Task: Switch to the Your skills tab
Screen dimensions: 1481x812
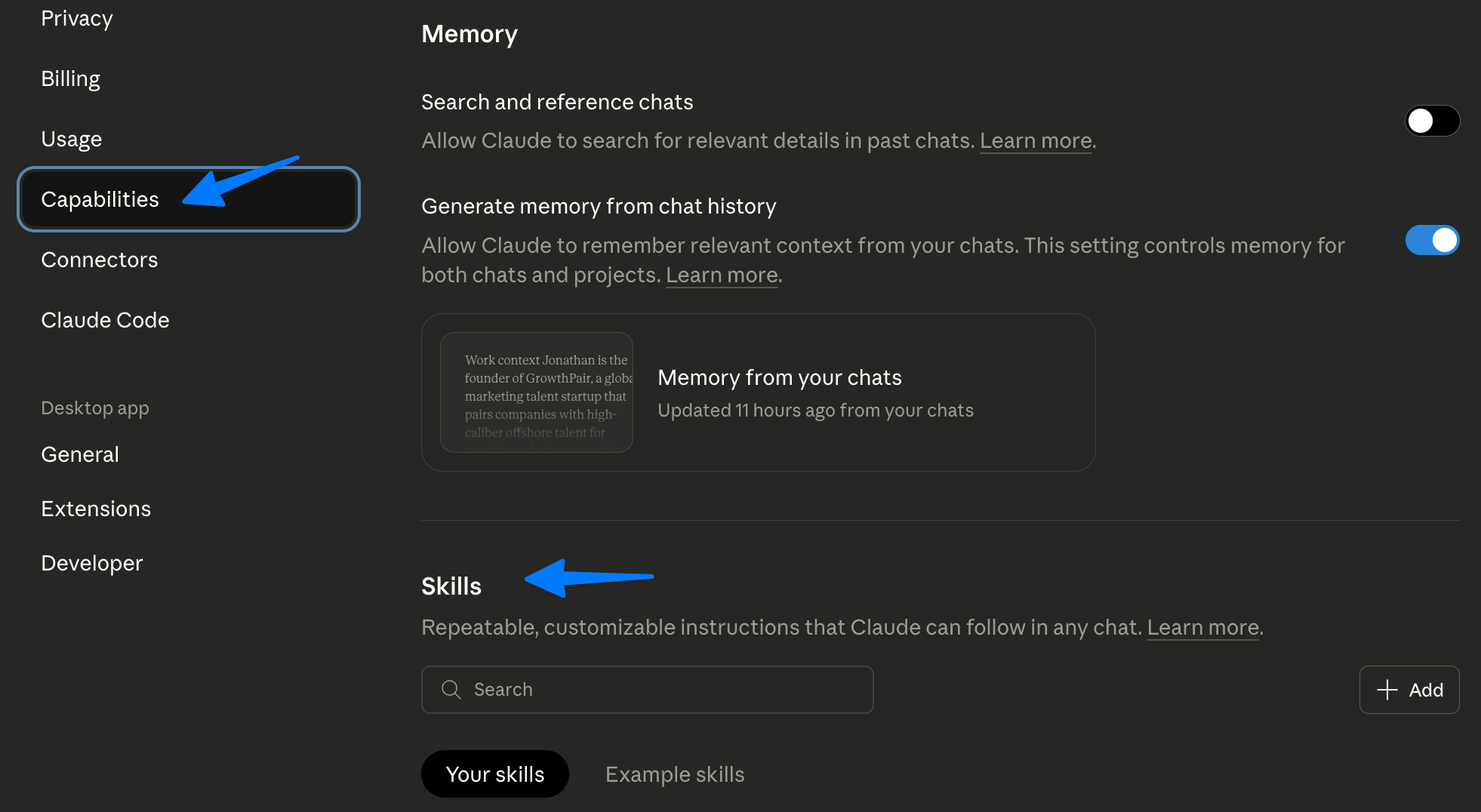Action: [494, 774]
